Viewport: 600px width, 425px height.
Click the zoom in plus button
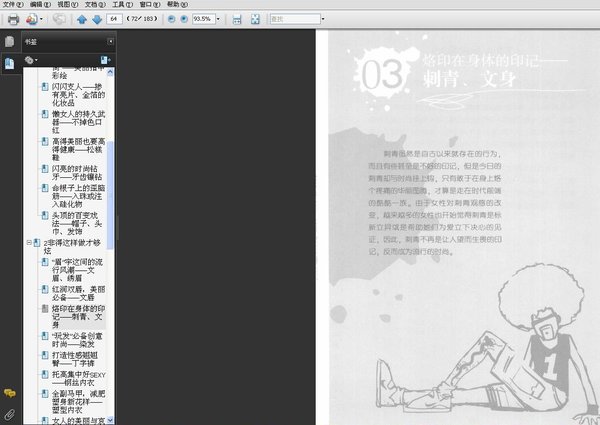184,19
